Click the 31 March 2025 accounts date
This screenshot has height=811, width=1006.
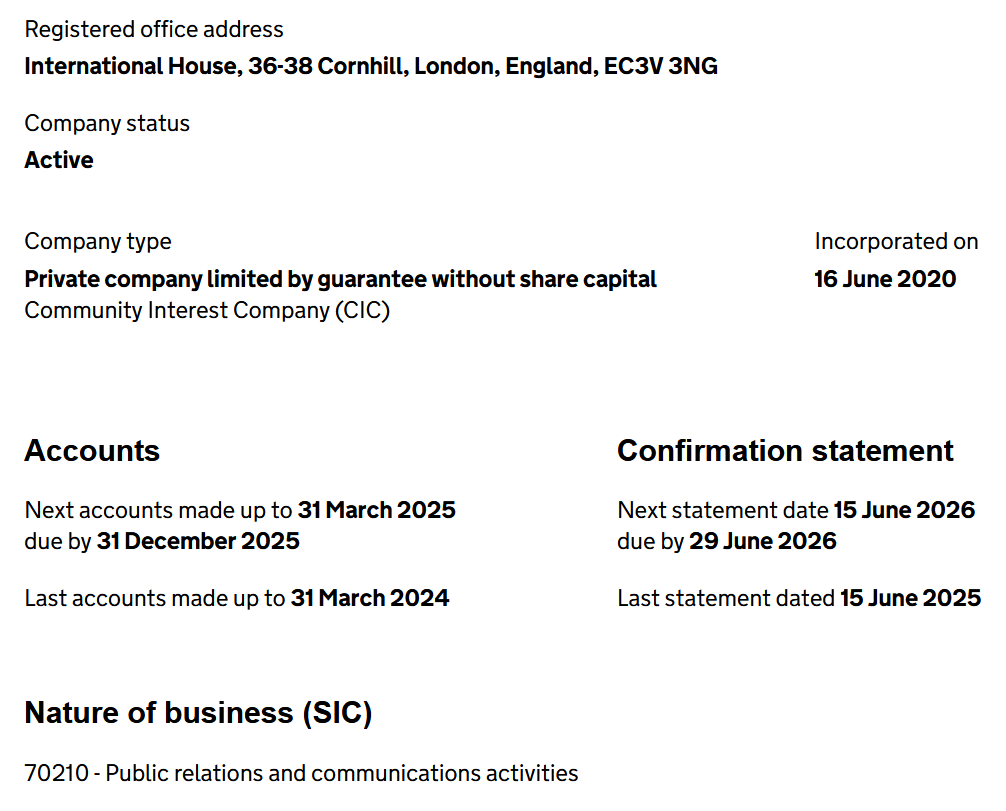click(x=376, y=510)
